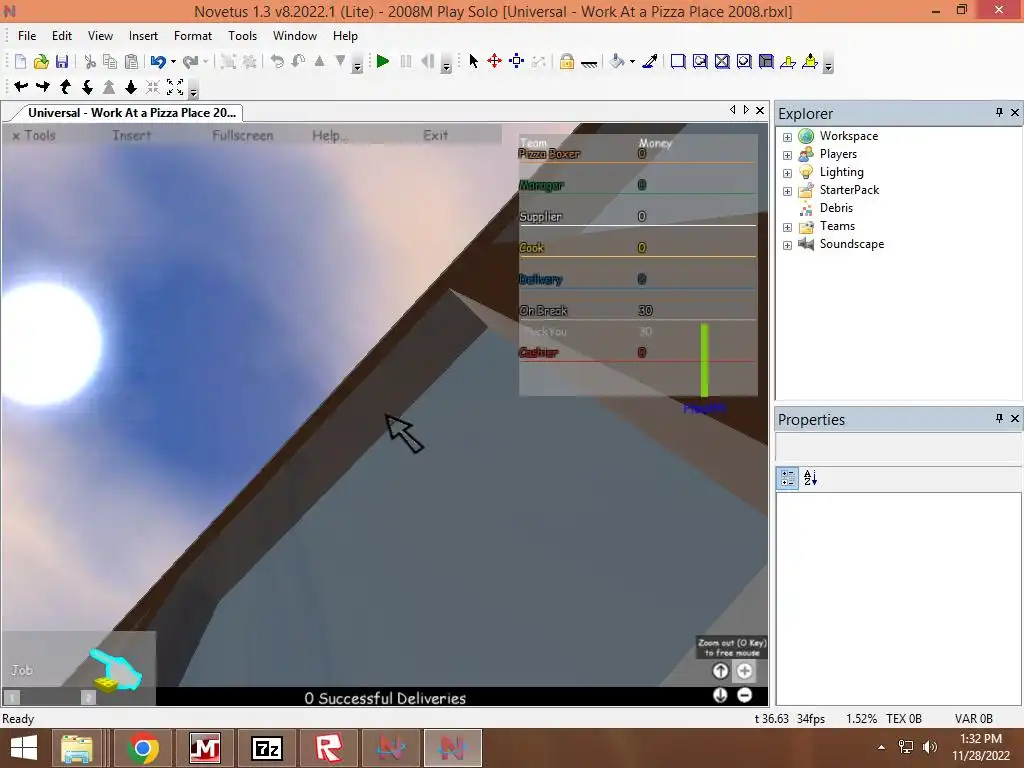
Task: Expand the Teams tree node
Action: 787,227
